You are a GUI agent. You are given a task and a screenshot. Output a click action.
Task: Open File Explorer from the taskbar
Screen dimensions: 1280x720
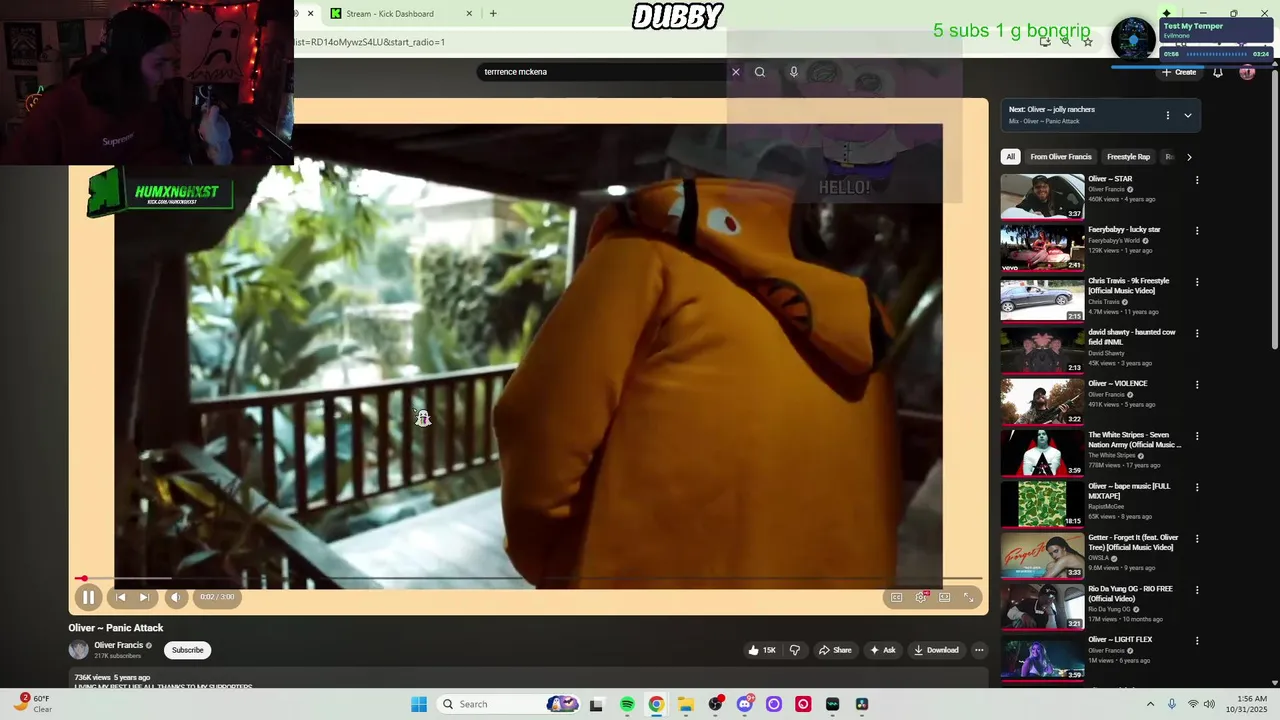[x=686, y=704]
